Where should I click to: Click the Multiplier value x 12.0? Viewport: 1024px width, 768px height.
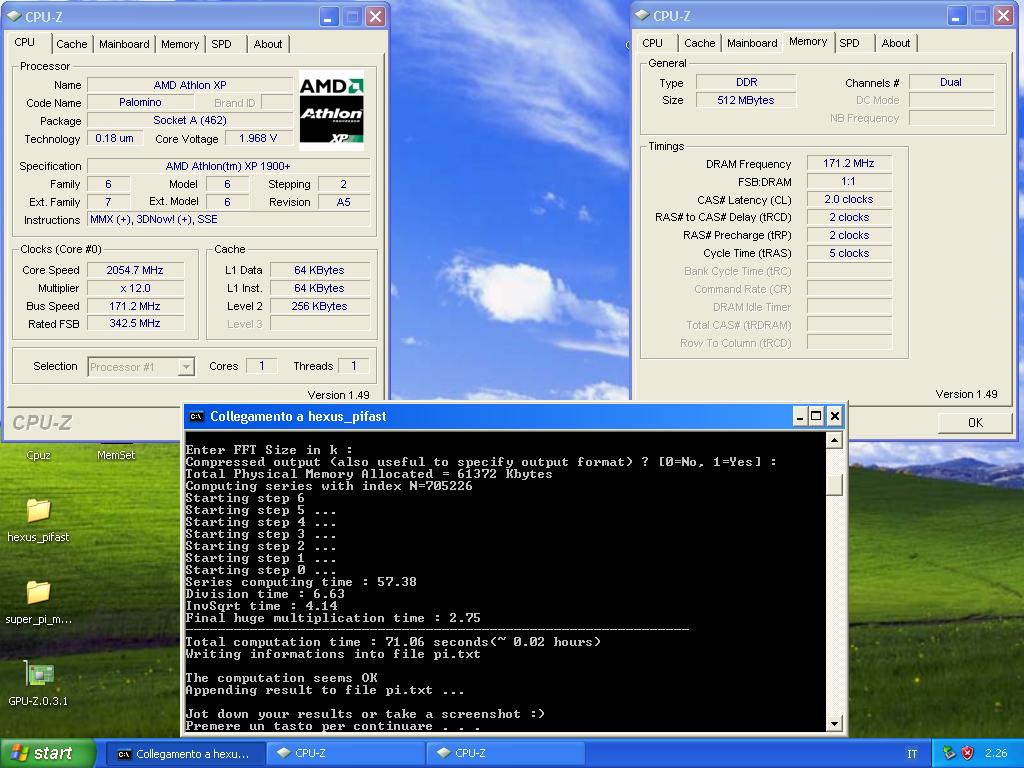pos(135,288)
